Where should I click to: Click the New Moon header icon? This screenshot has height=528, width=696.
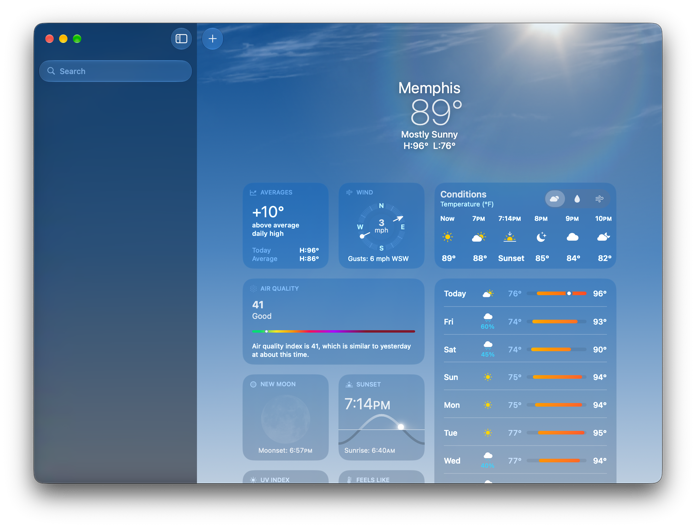253,384
